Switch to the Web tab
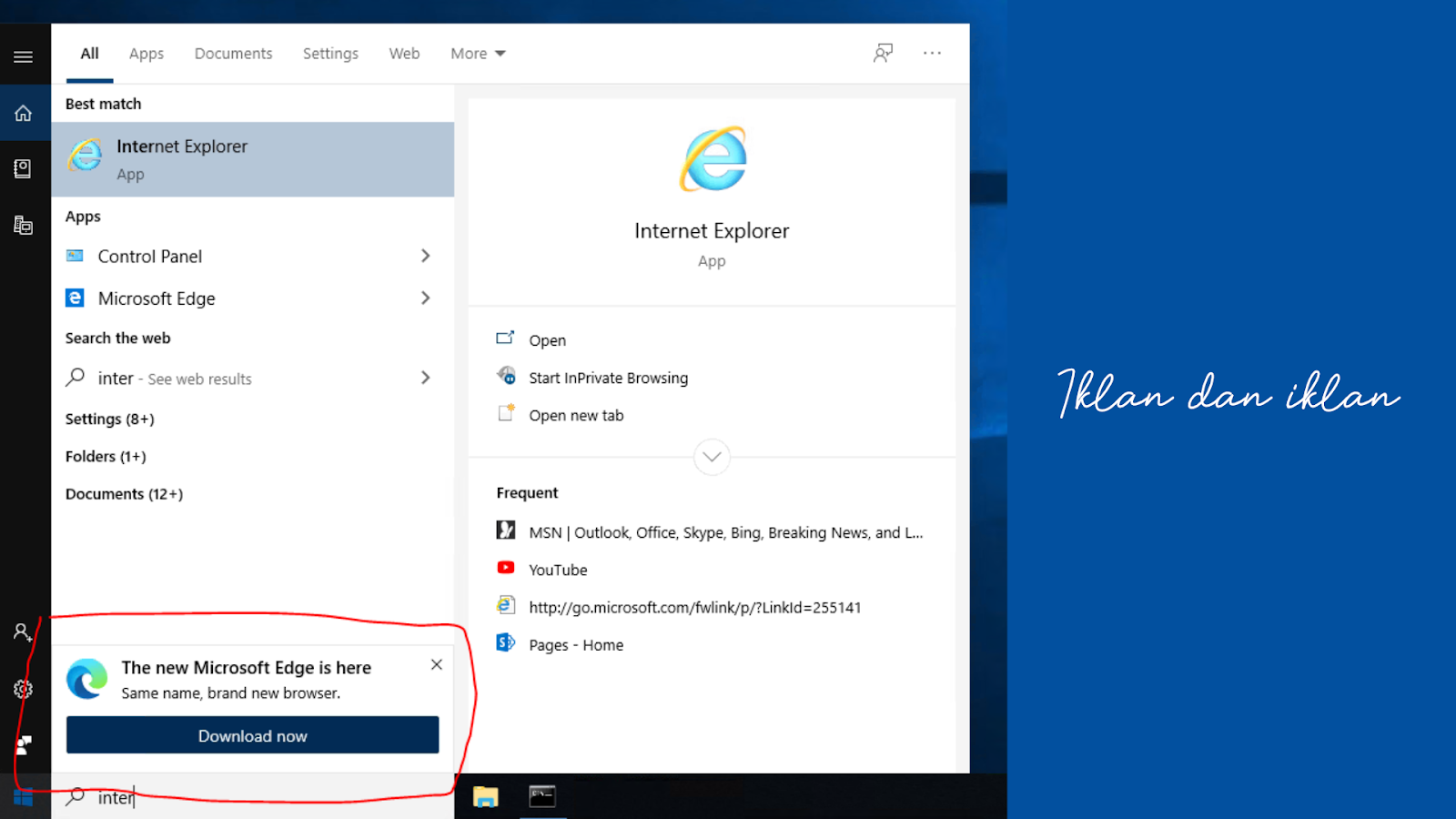This screenshot has height=819, width=1456. click(x=404, y=54)
